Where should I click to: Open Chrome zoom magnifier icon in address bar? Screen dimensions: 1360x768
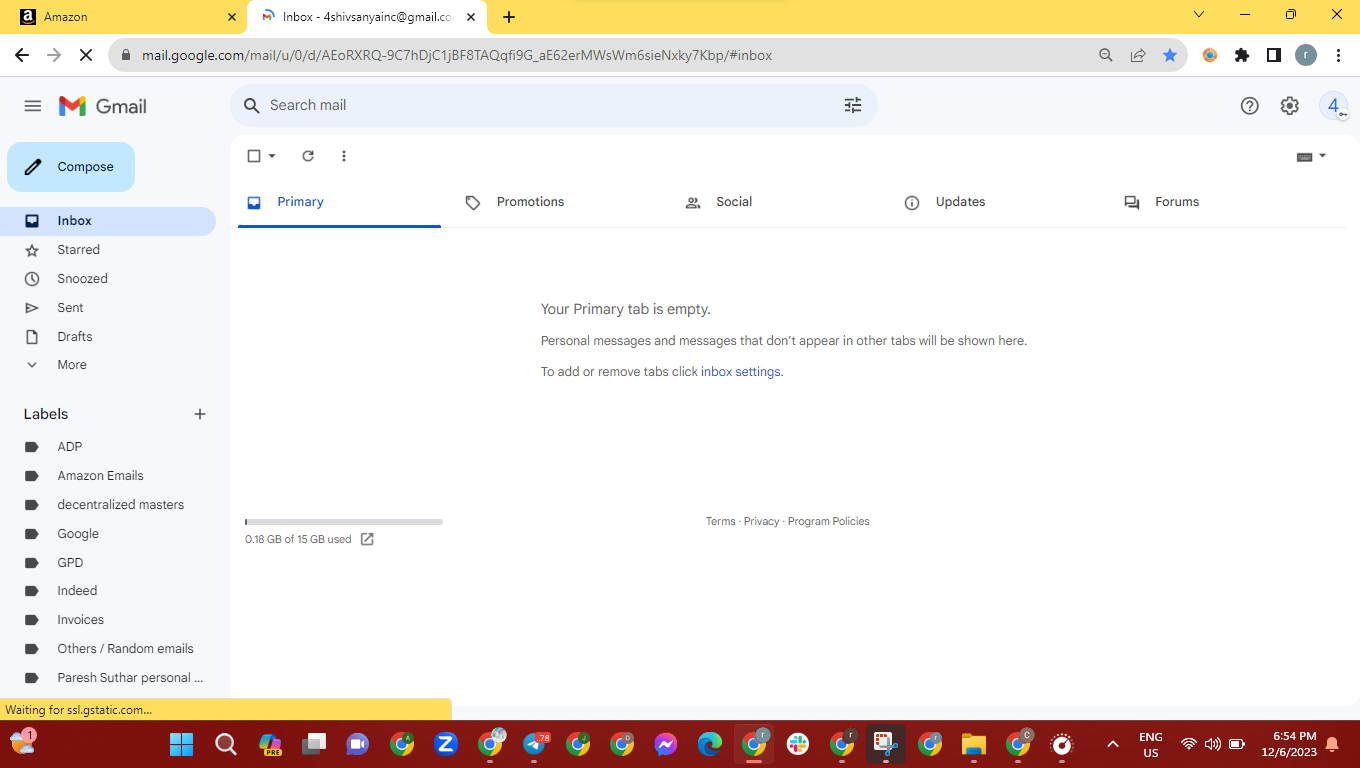click(1106, 56)
